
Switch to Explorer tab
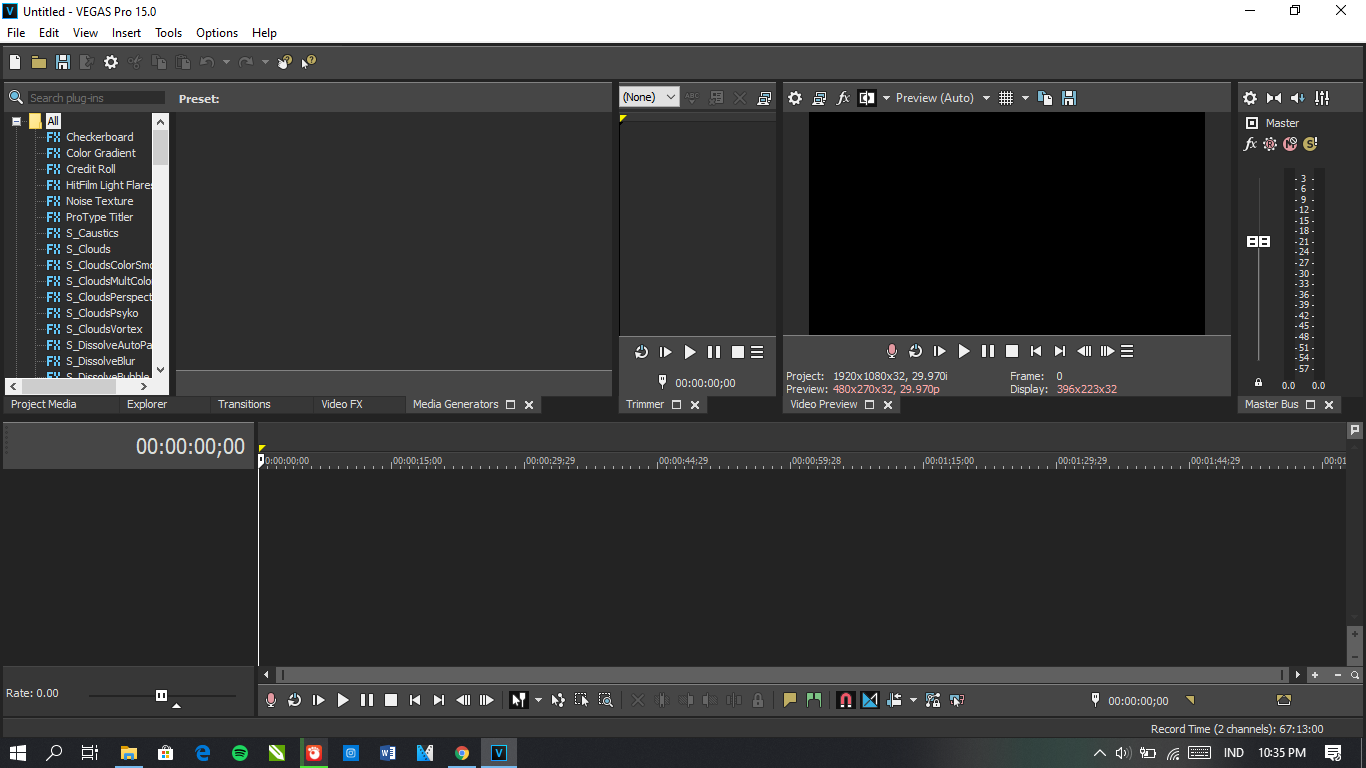(147, 404)
